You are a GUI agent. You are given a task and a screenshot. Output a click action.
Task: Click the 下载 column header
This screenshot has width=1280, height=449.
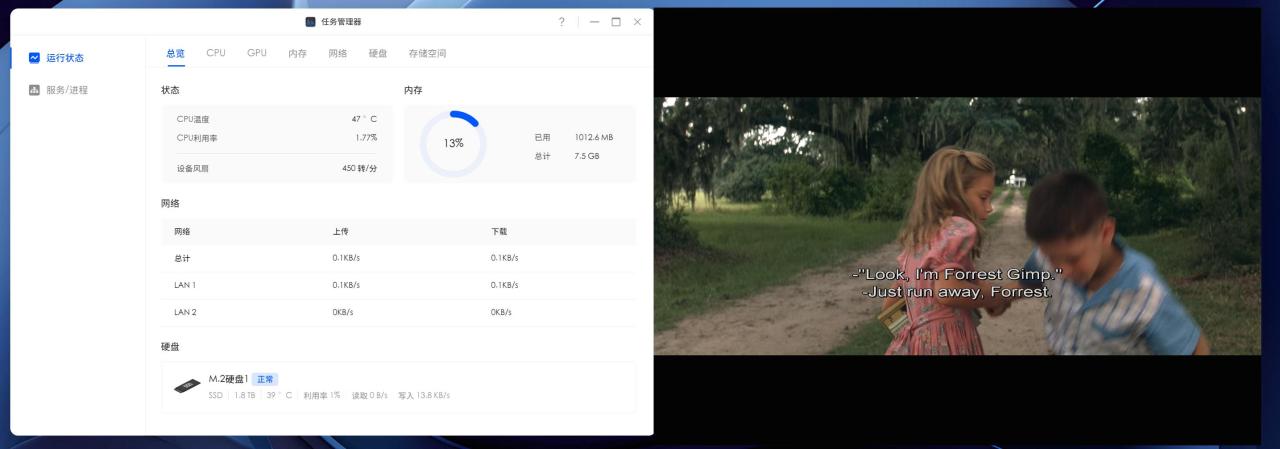tap(499, 231)
